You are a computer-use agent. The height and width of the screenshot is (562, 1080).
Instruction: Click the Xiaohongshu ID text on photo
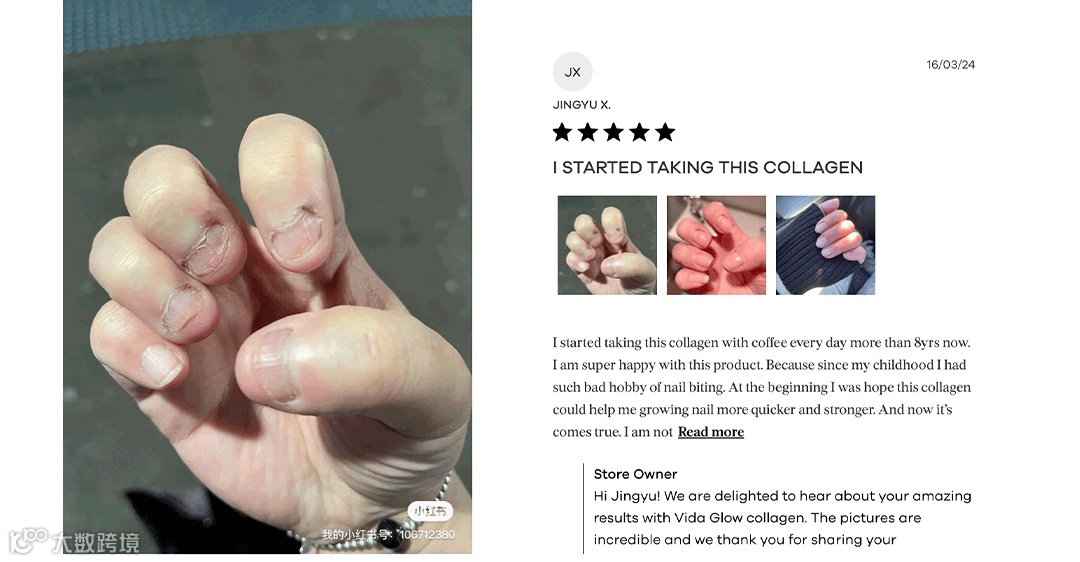(x=388, y=534)
